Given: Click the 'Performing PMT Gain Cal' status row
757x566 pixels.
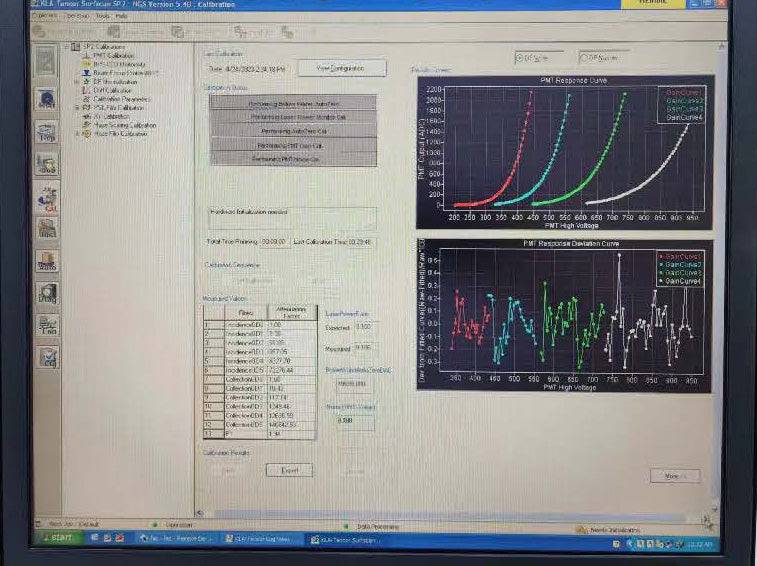Looking at the screenshot, I should pos(293,145).
